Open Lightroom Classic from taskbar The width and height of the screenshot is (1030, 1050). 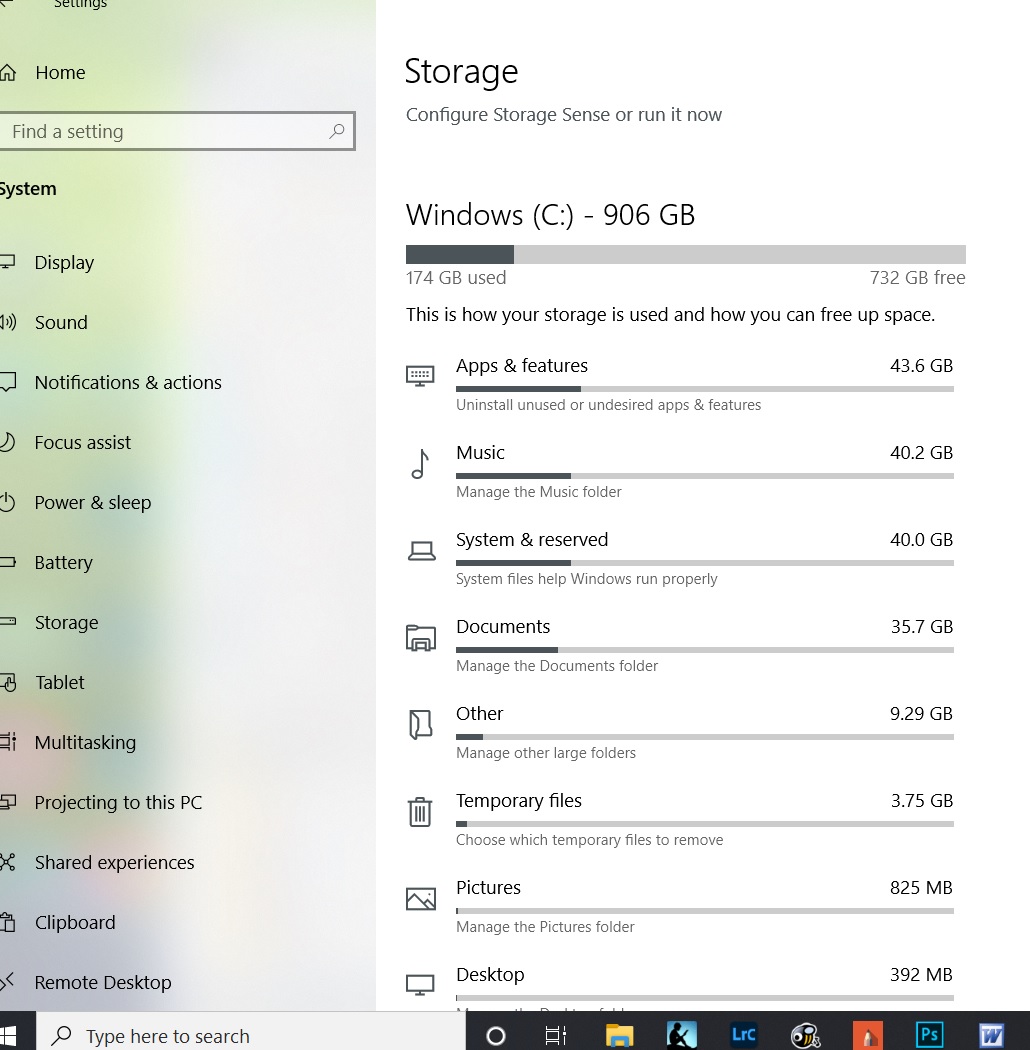744,1035
